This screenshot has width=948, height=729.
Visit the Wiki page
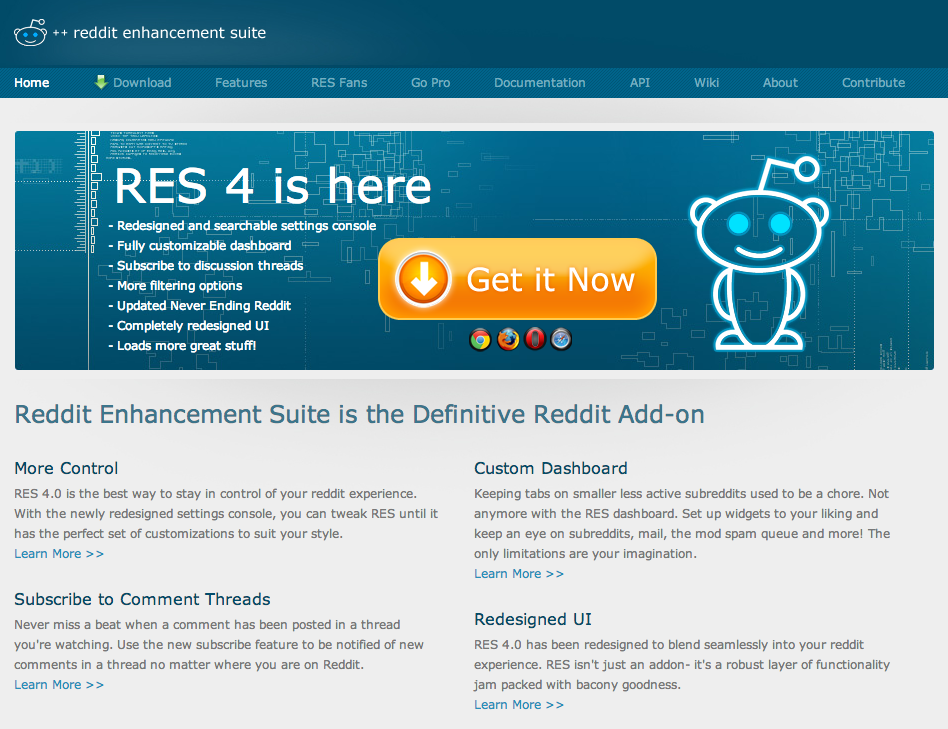pyautogui.click(x=706, y=83)
